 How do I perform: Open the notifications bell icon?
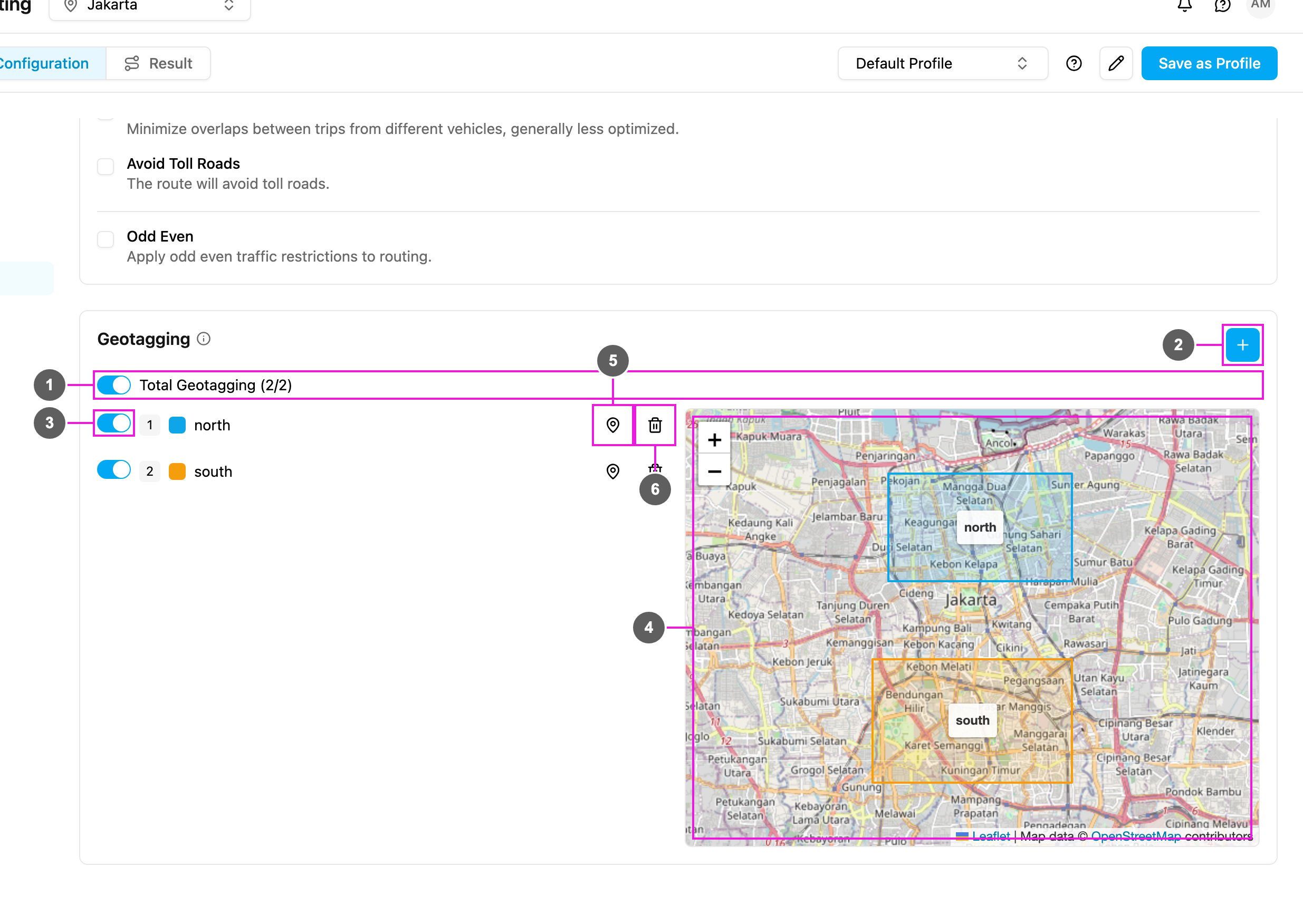click(1185, 6)
